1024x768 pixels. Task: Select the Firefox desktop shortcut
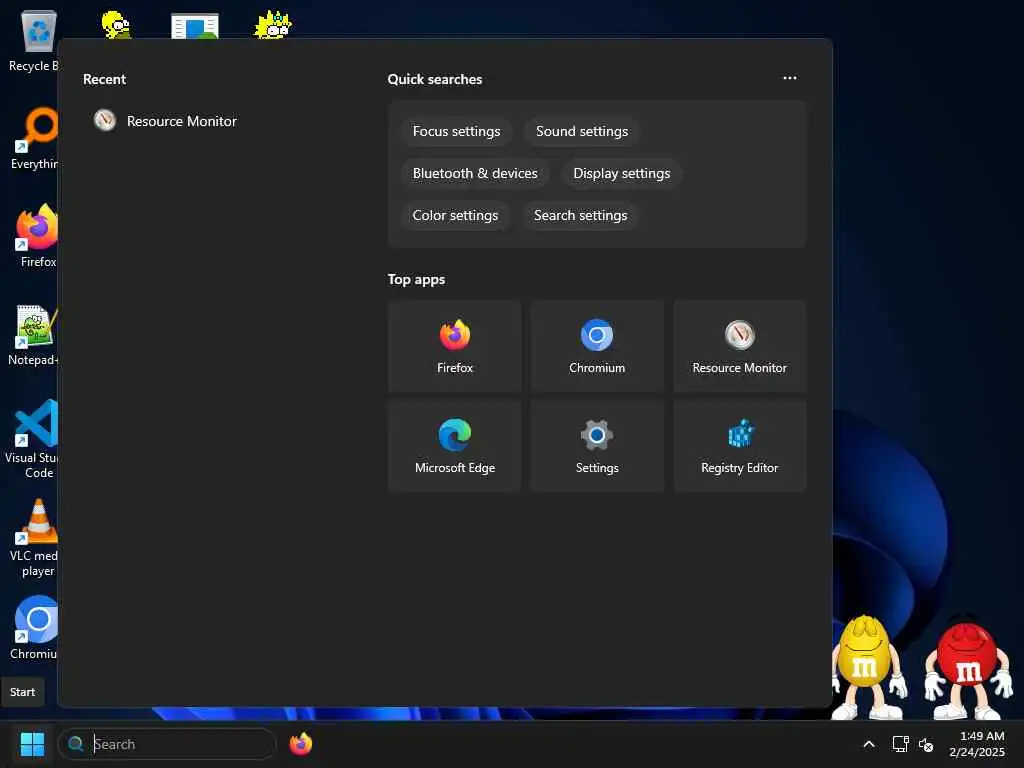point(37,236)
